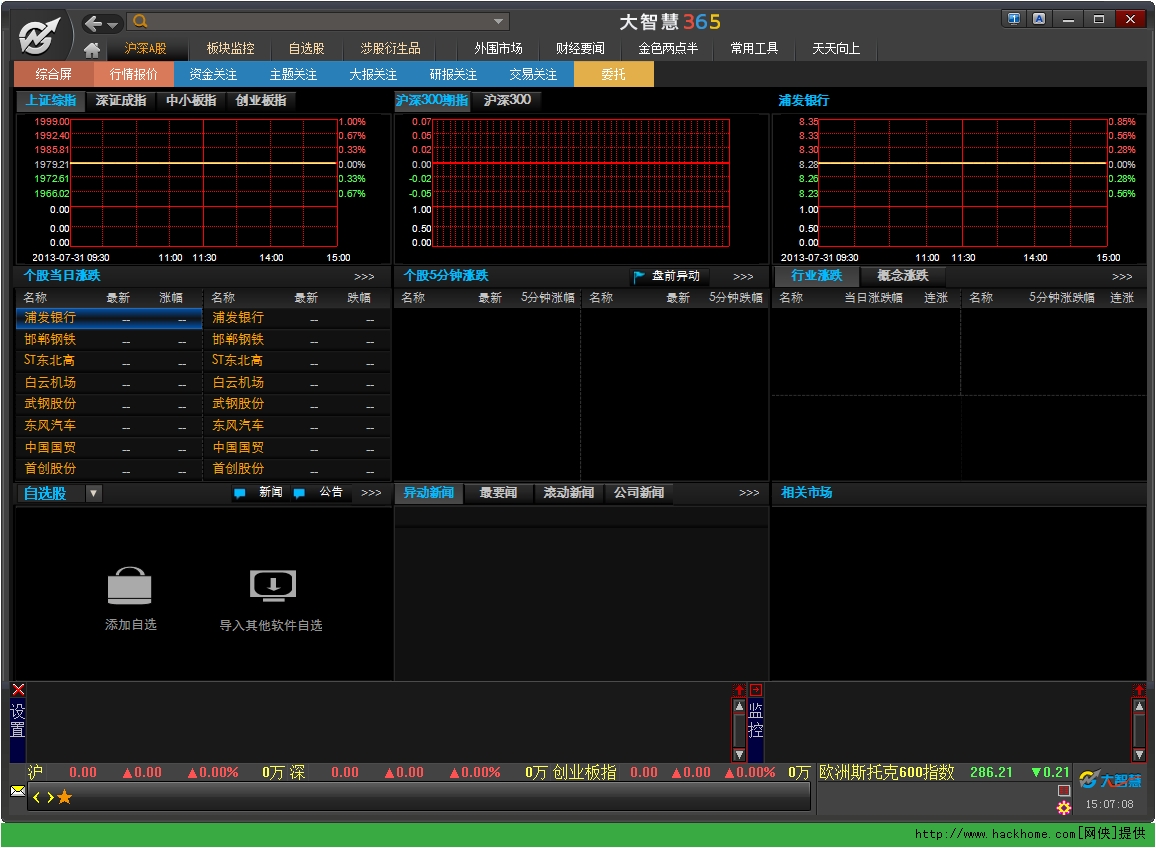The image size is (1156, 848).
Task: Expand 个股当日涨跌 panel via >>> arrow
Action: [x=364, y=277]
